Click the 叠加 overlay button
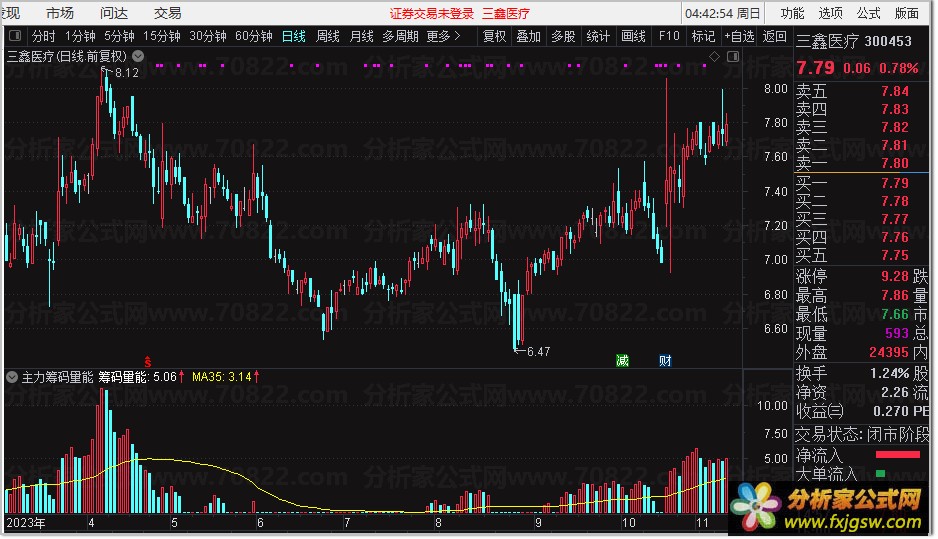 [528, 36]
